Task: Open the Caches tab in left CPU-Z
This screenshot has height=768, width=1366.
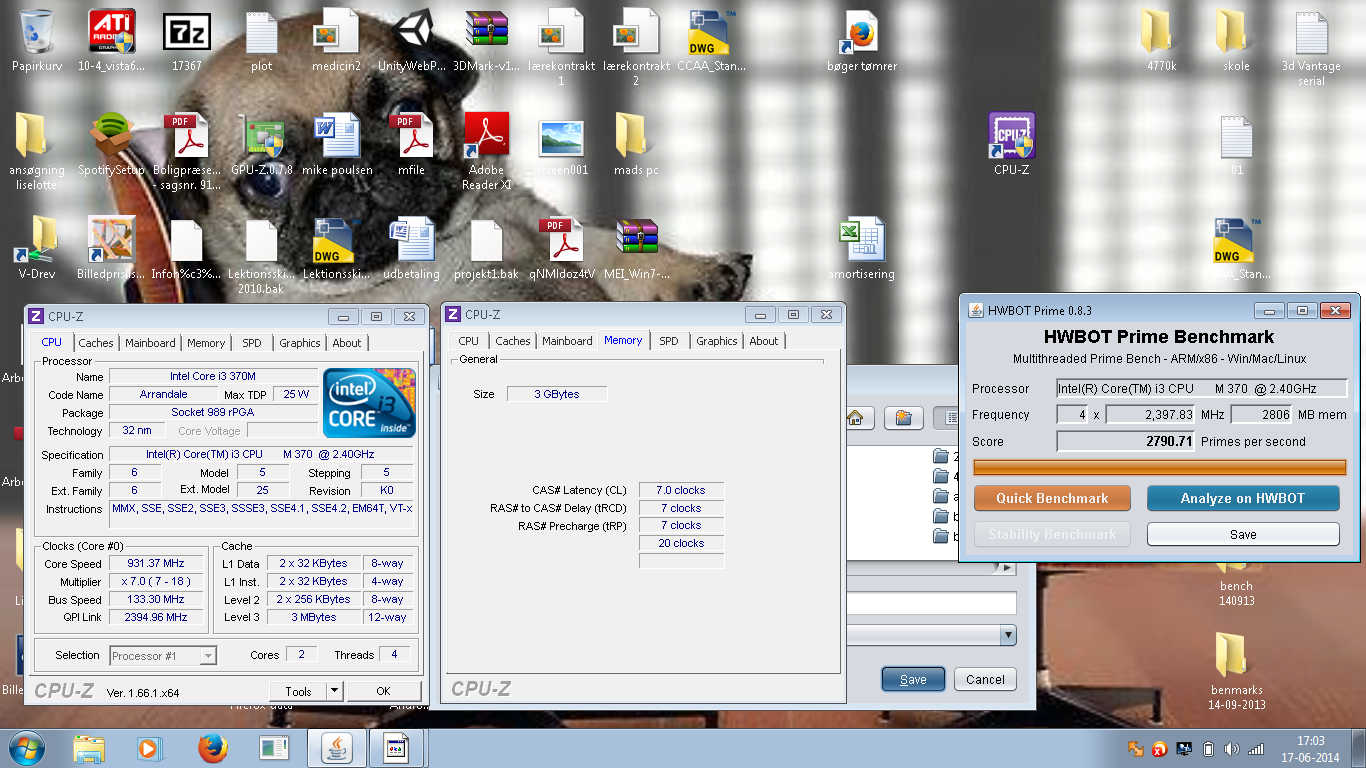Action: click(96, 343)
